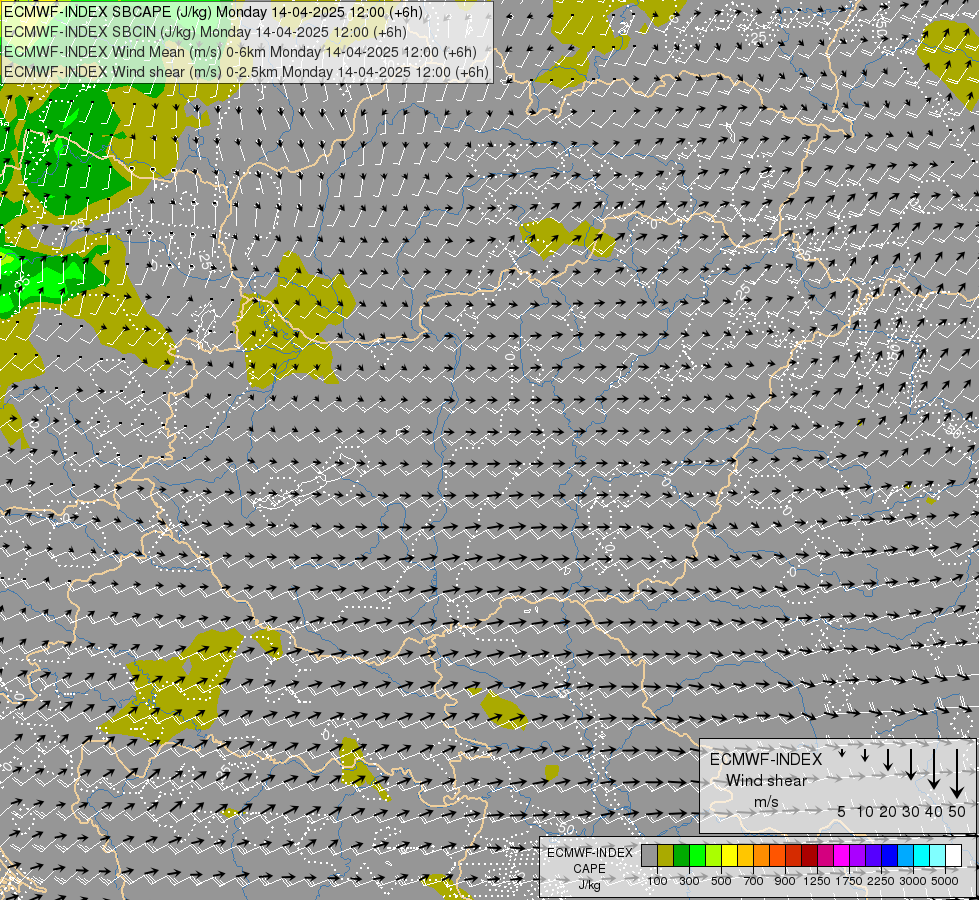Choose the dark red swatch left of 1250 tick
The width and height of the screenshot is (979, 900).
(x=809, y=855)
